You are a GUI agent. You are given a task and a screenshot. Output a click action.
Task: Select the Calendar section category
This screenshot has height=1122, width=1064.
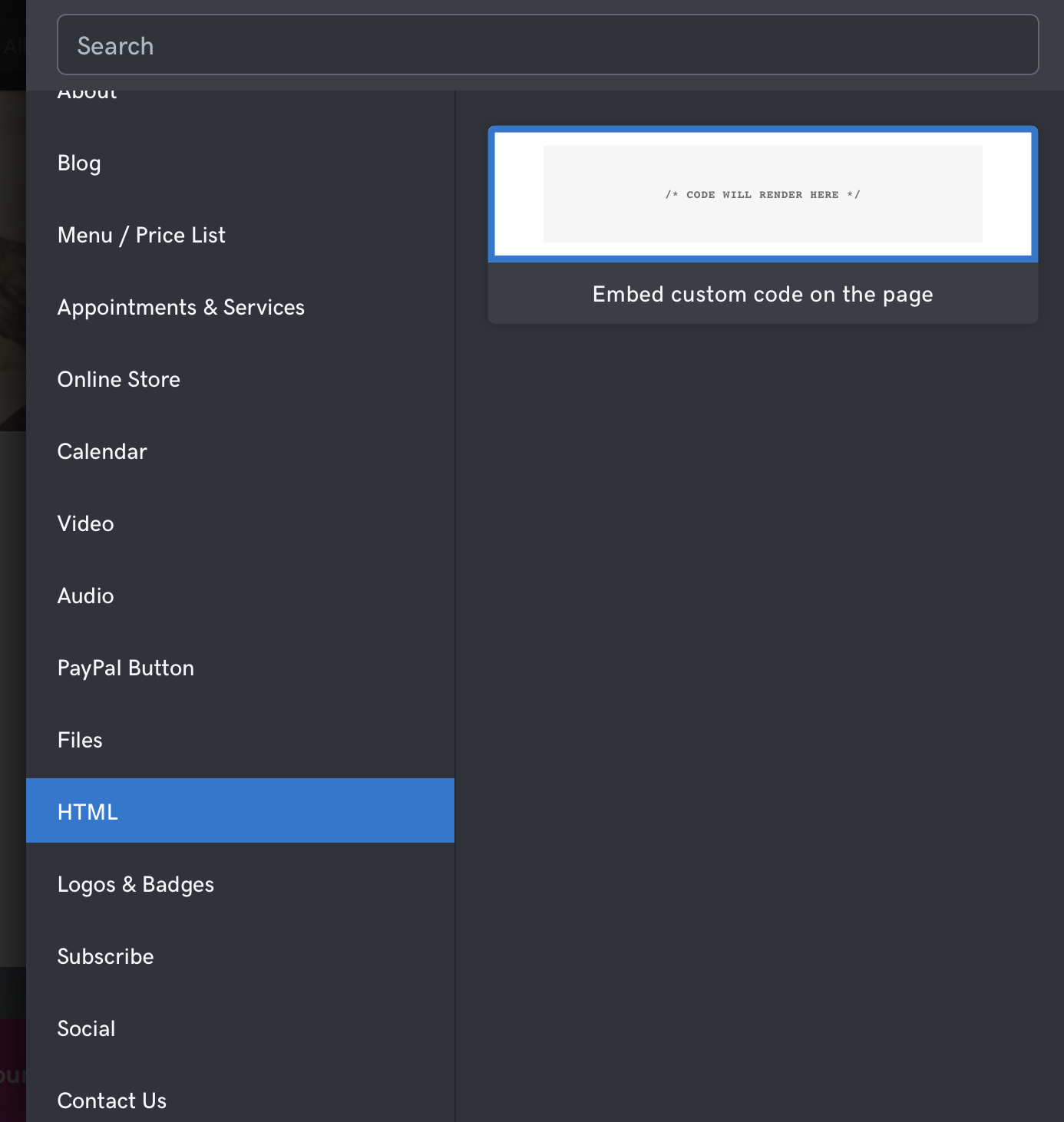102,452
